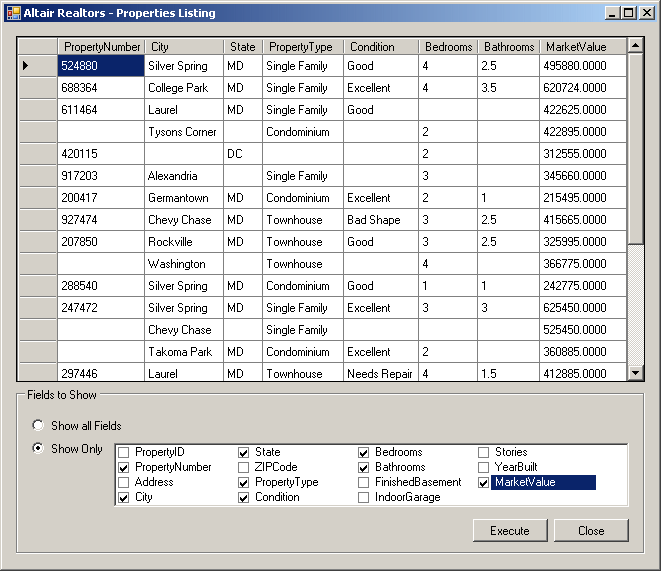Check the ZIPCode checkbox
The width and height of the screenshot is (661, 571).
point(243,467)
